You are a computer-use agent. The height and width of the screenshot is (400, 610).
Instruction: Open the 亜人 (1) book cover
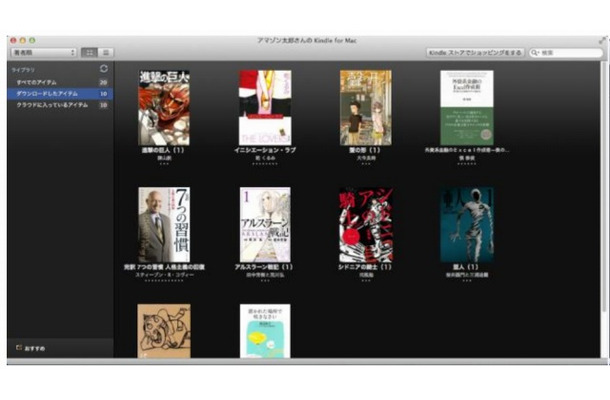pos(467,225)
